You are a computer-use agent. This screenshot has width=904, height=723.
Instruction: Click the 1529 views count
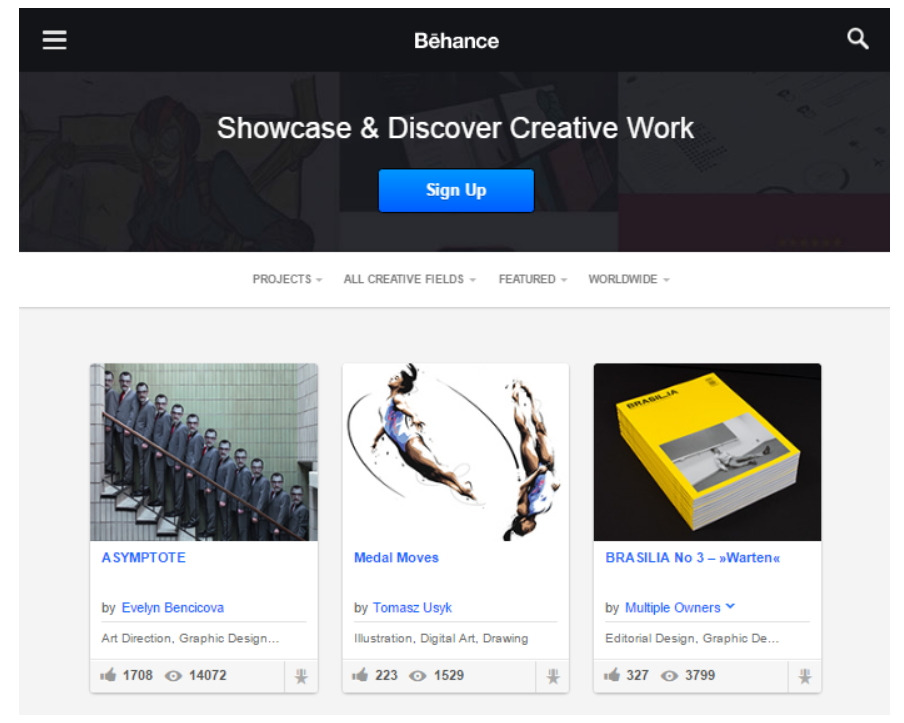click(x=449, y=675)
